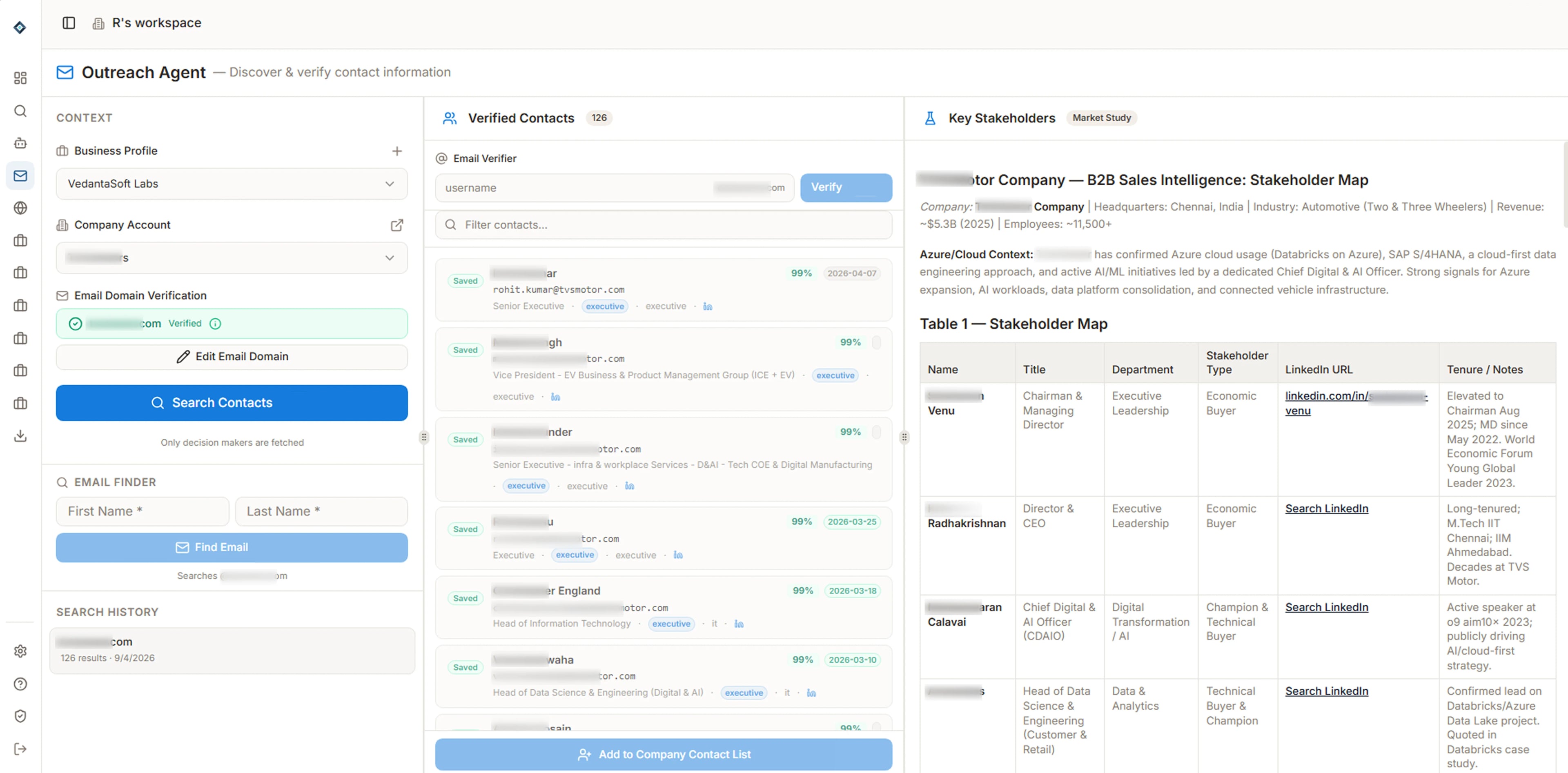Click the download icon in sidebar

coord(20,435)
